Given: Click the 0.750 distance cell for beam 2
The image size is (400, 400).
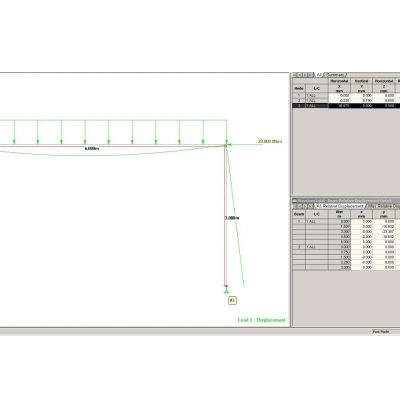Looking at the screenshot, I should pos(340,252).
